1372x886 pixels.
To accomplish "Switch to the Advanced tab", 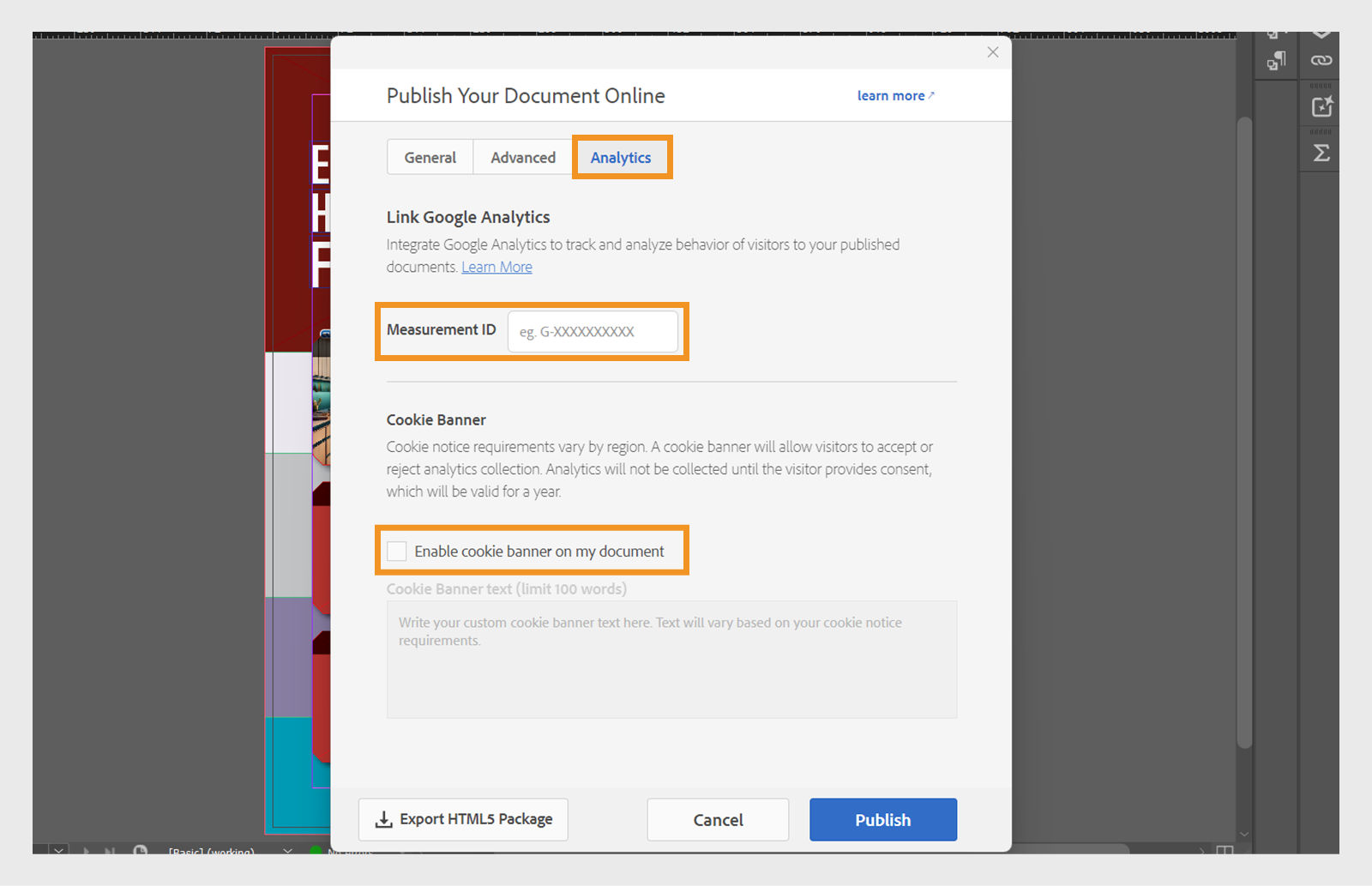I will pos(522,157).
